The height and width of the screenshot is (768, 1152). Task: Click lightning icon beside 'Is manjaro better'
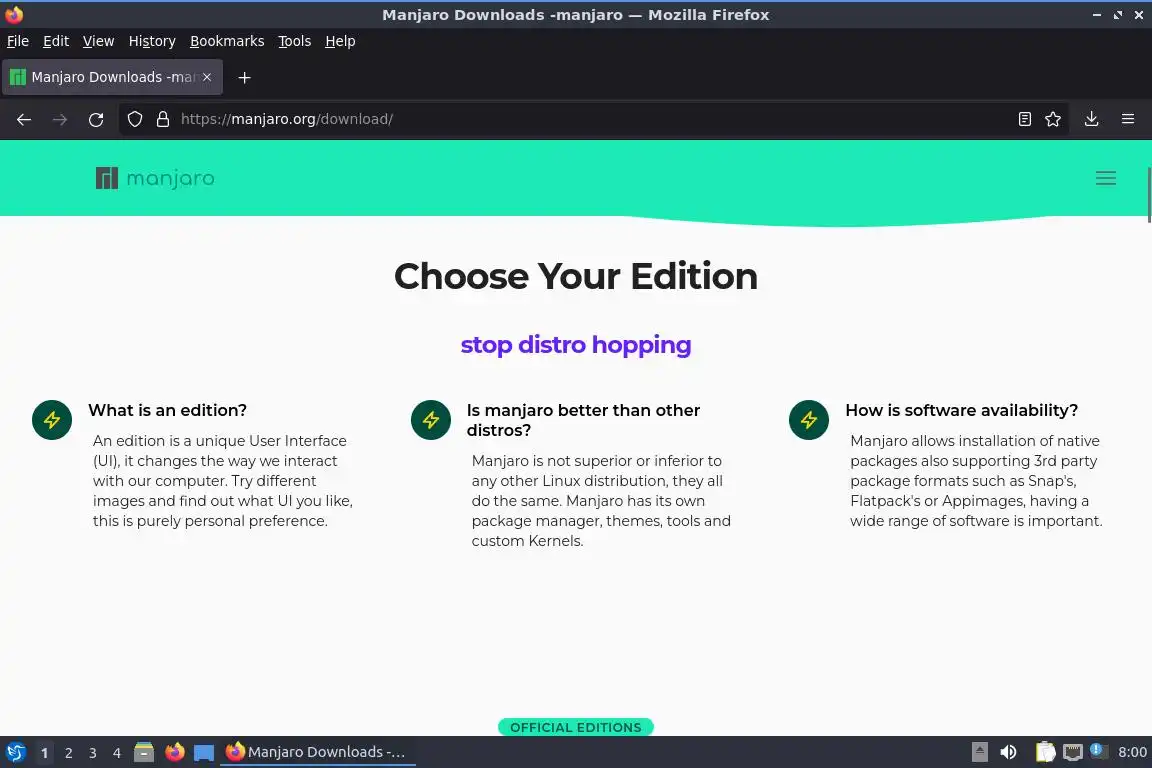431,420
